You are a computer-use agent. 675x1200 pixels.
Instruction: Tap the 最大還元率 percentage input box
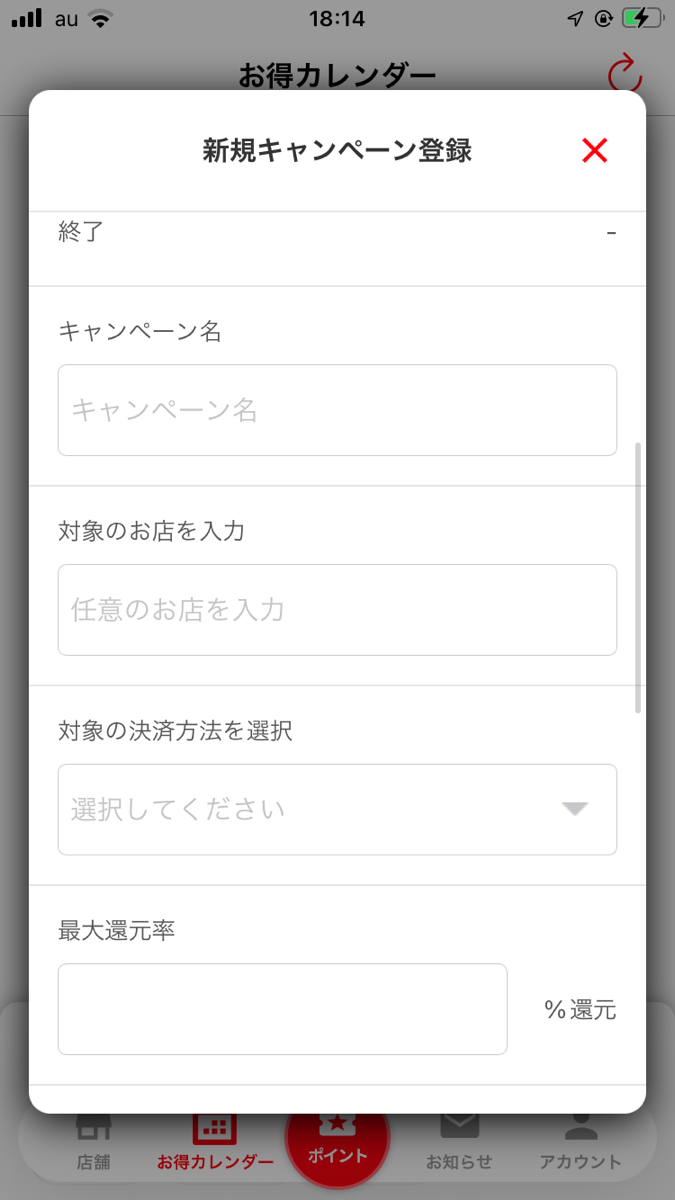282,1009
